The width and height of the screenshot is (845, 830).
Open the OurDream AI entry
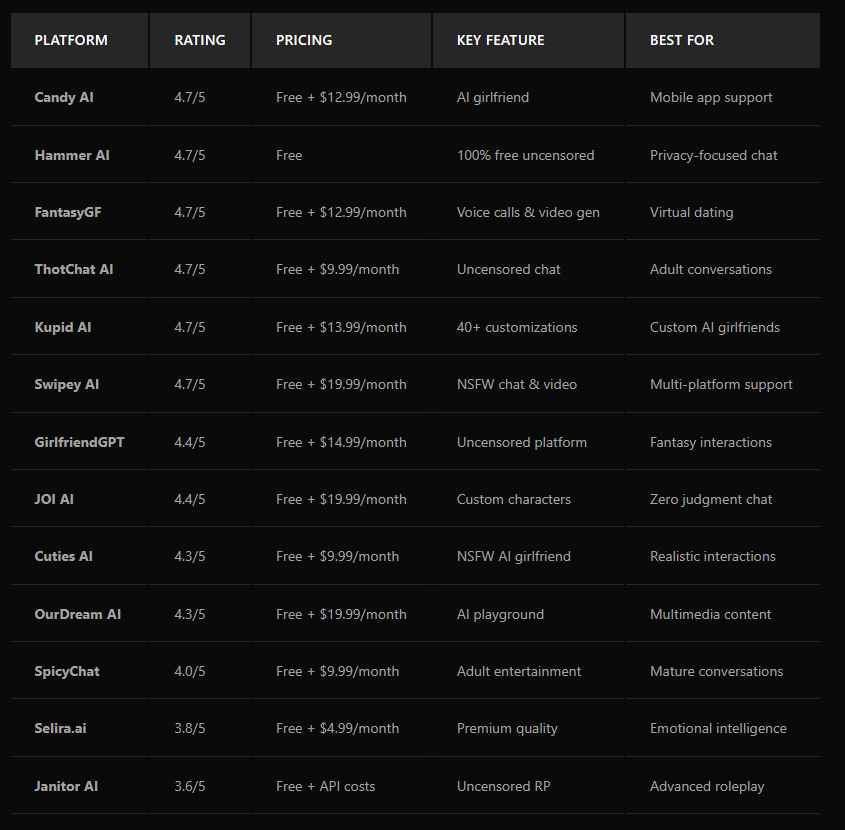pyautogui.click(x=78, y=614)
